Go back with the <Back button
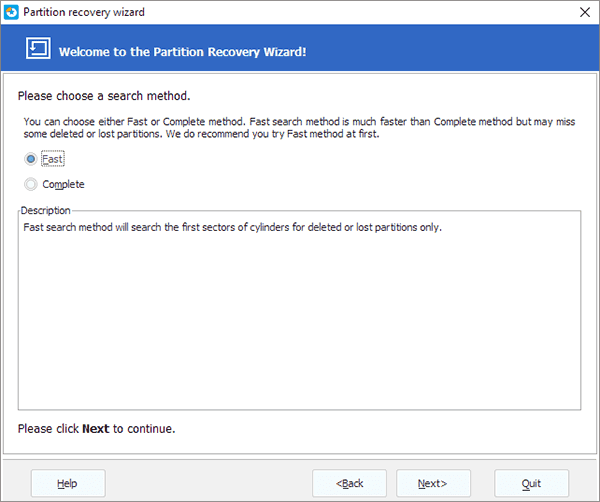This screenshot has height=502, width=600. pos(349,483)
